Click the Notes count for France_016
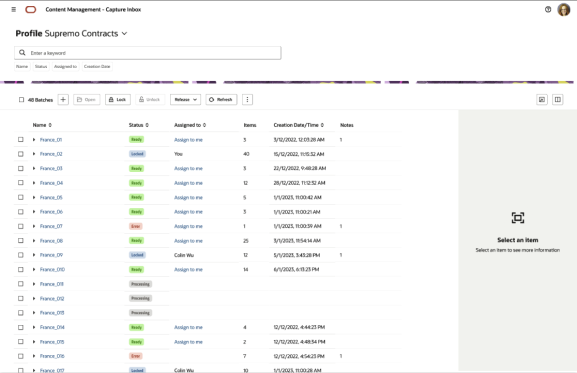The width and height of the screenshot is (577, 373). [x=341, y=356]
